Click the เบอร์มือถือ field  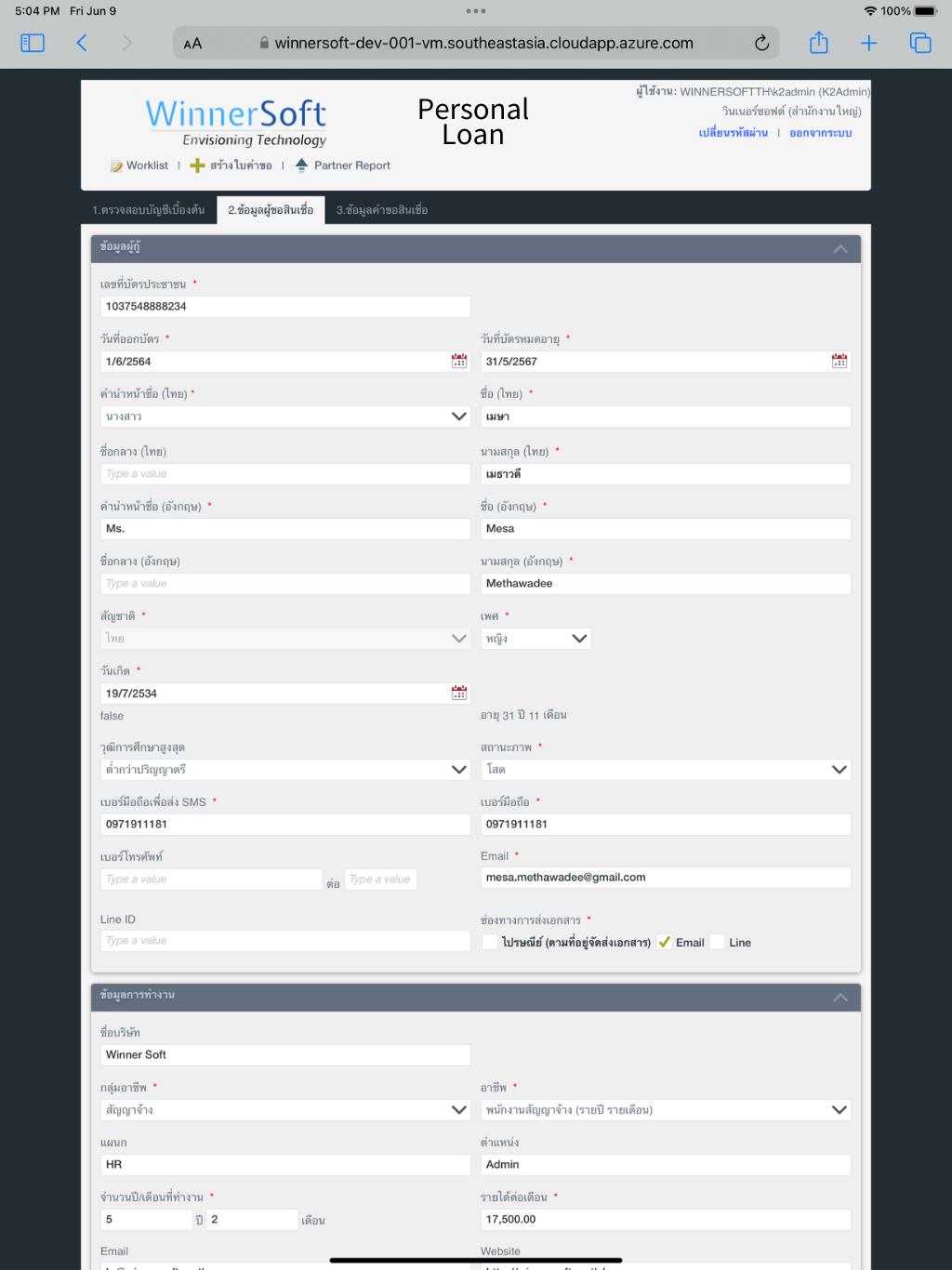tap(666, 825)
